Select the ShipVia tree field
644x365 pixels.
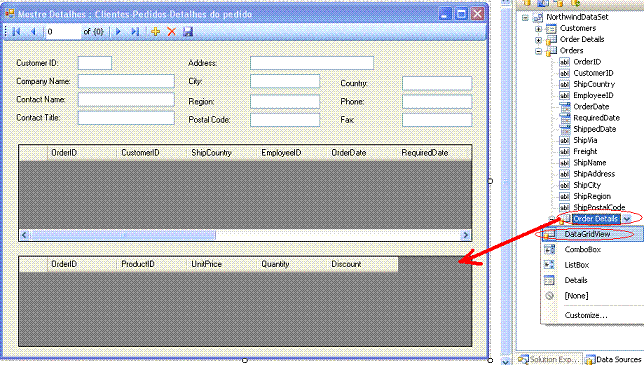point(585,140)
